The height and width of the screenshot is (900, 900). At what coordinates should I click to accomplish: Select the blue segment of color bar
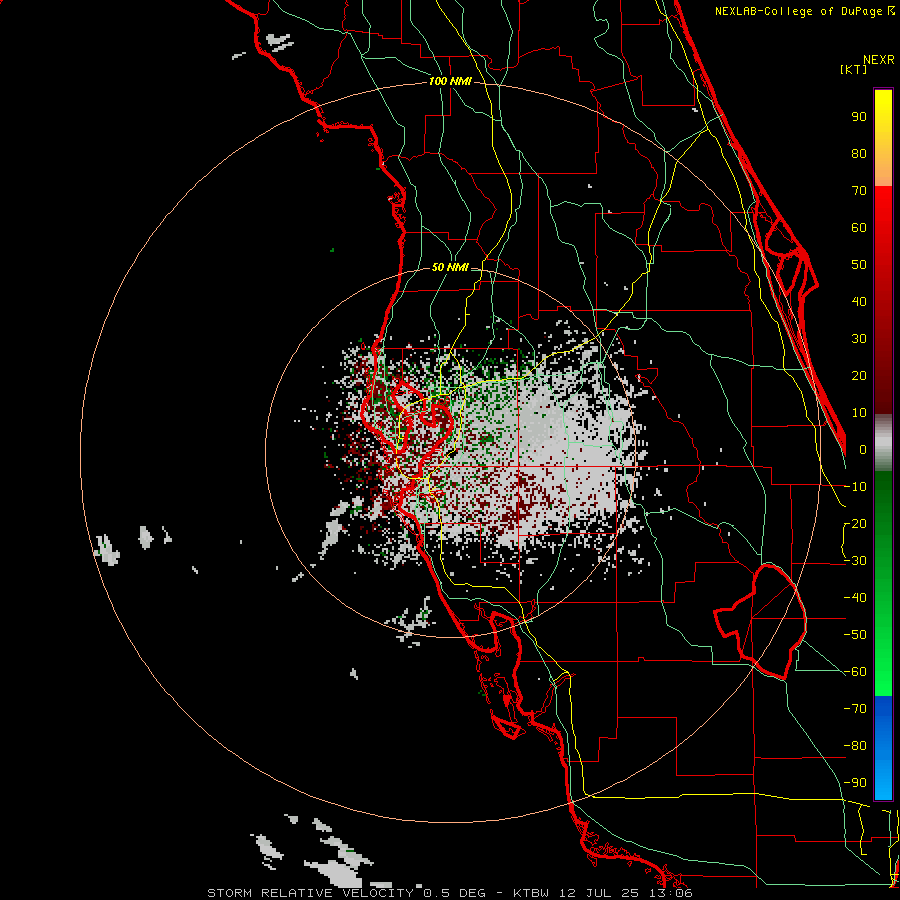pyautogui.click(x=883, y=748)
